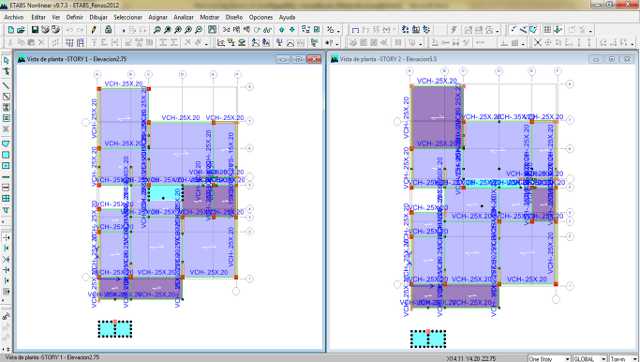Select the pencil edit icon in the toolbar

(94, 30)
